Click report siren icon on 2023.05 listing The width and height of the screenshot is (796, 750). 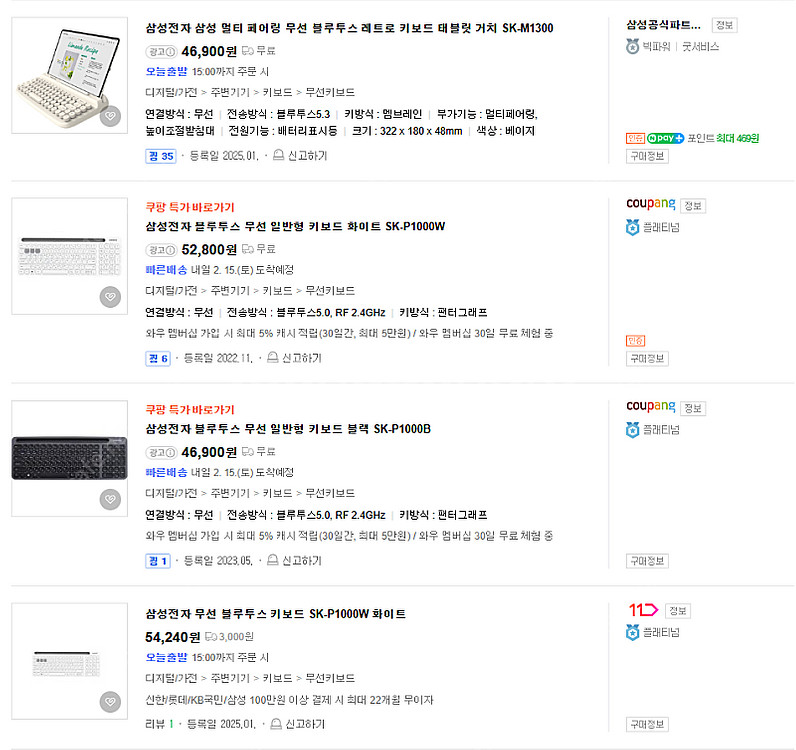273,560
